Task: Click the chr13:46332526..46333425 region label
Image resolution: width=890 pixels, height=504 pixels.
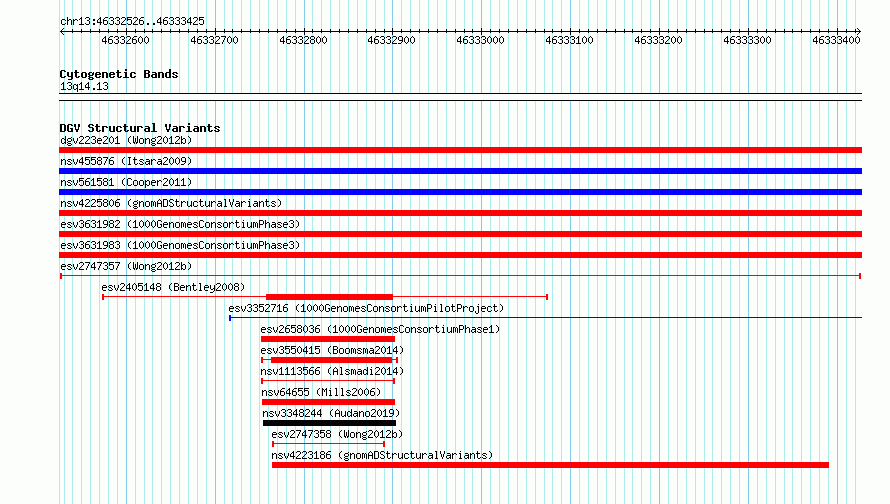Action: point(132,21)
